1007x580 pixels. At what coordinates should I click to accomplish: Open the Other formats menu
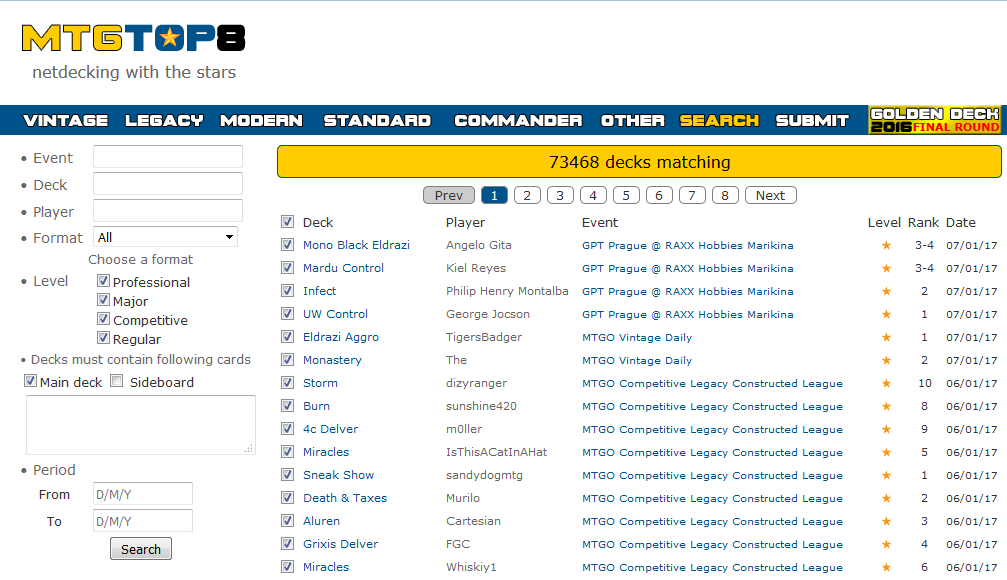633,120
